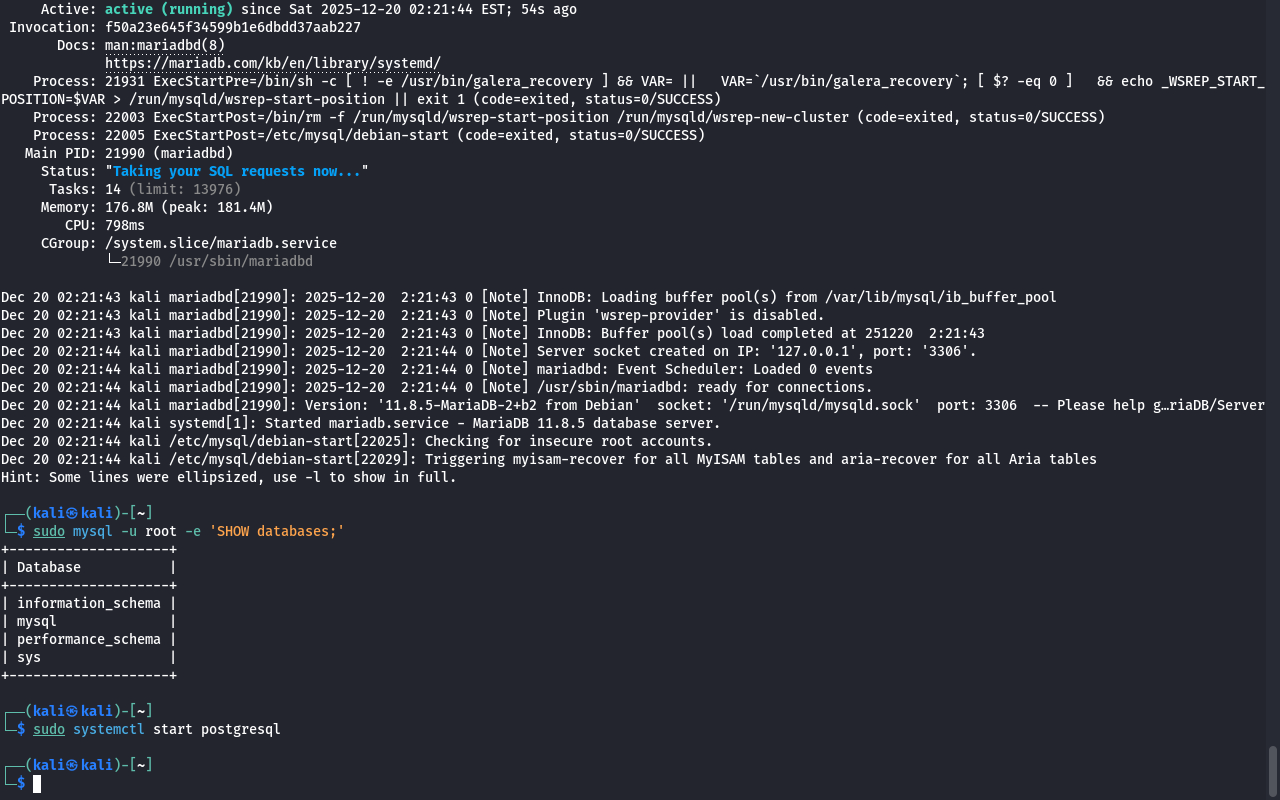This screenshot has height=800, width=1280.
Task: Click the Kali symbol in the last empty prompt
Action: point(72,765)
